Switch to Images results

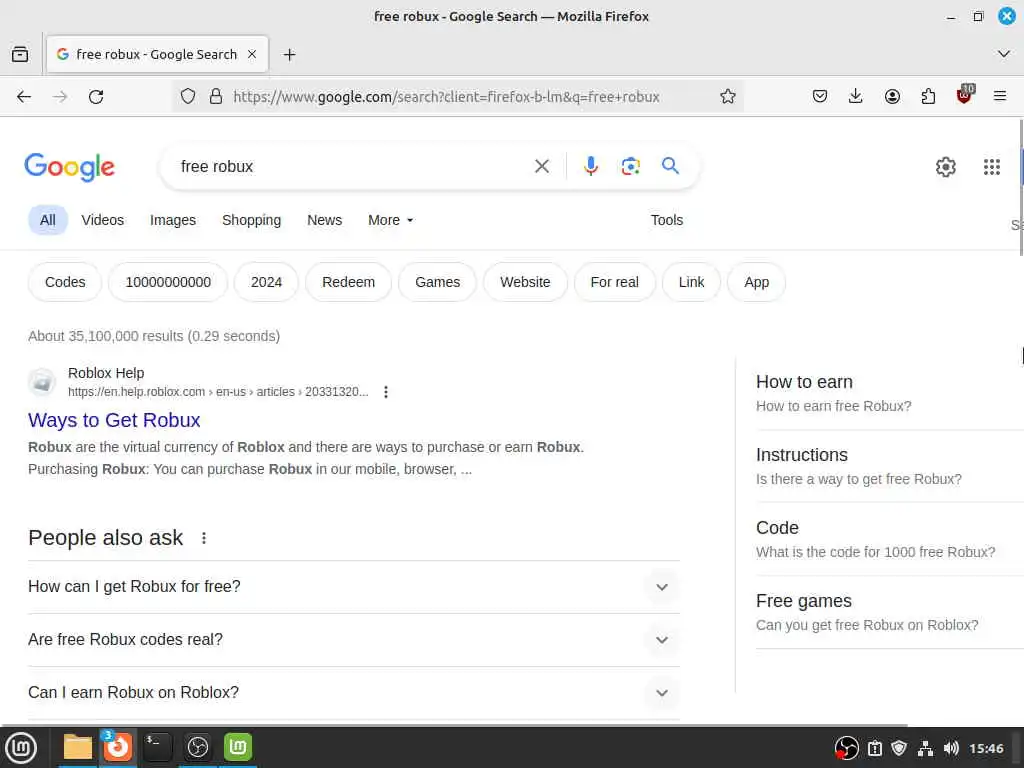172,220
